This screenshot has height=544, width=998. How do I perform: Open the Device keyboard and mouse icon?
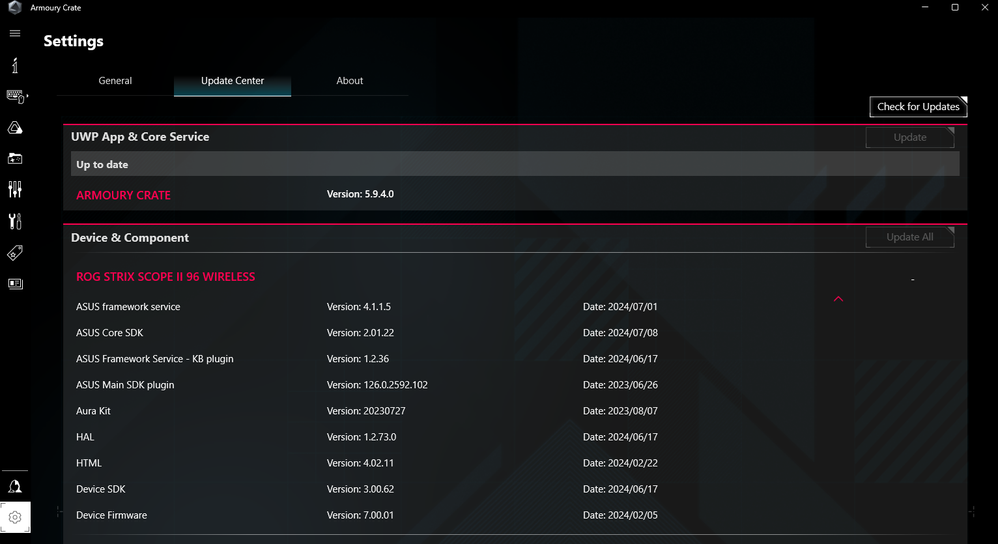(16, 96)
